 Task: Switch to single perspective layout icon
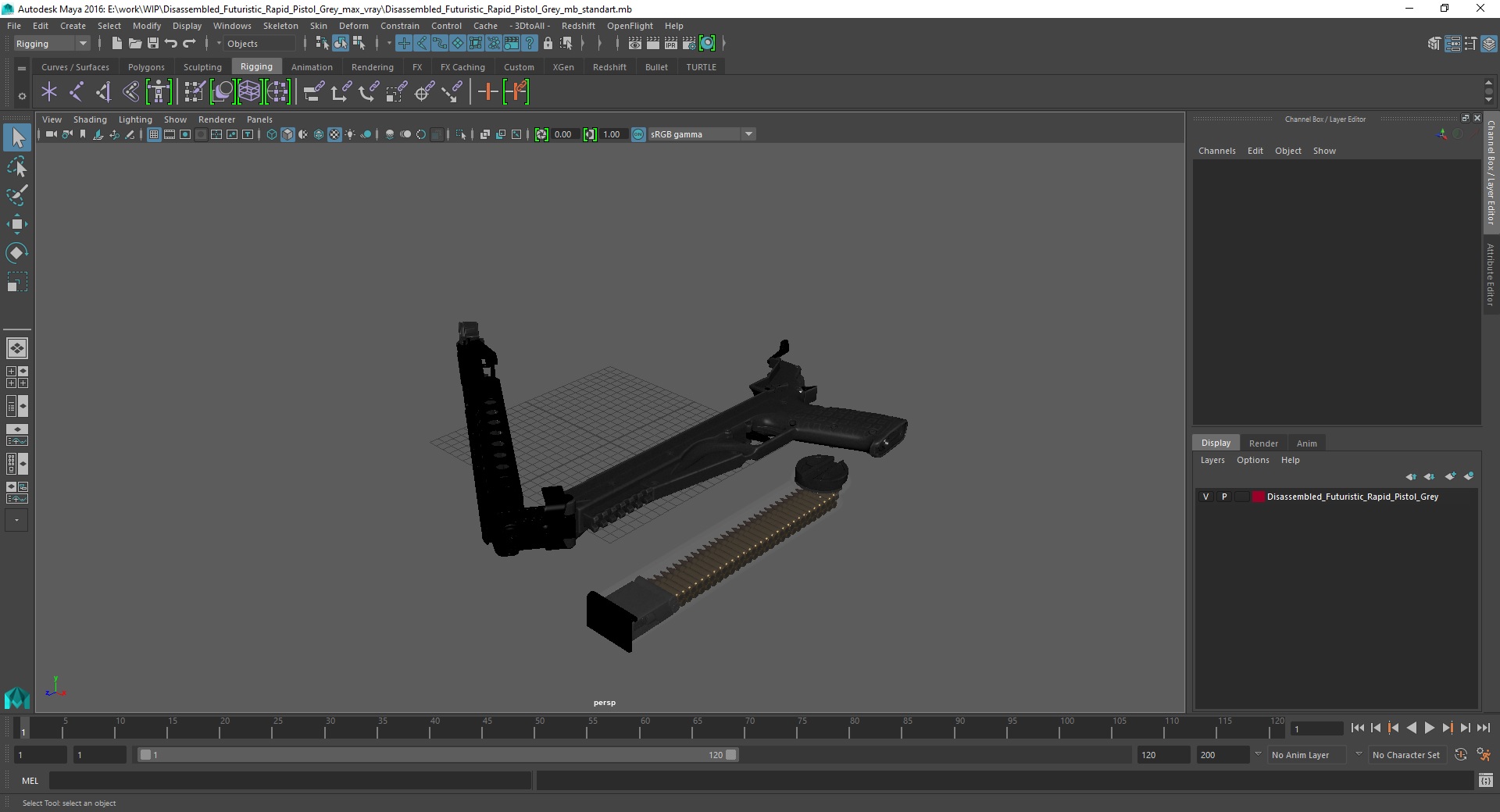pos(16,348)
